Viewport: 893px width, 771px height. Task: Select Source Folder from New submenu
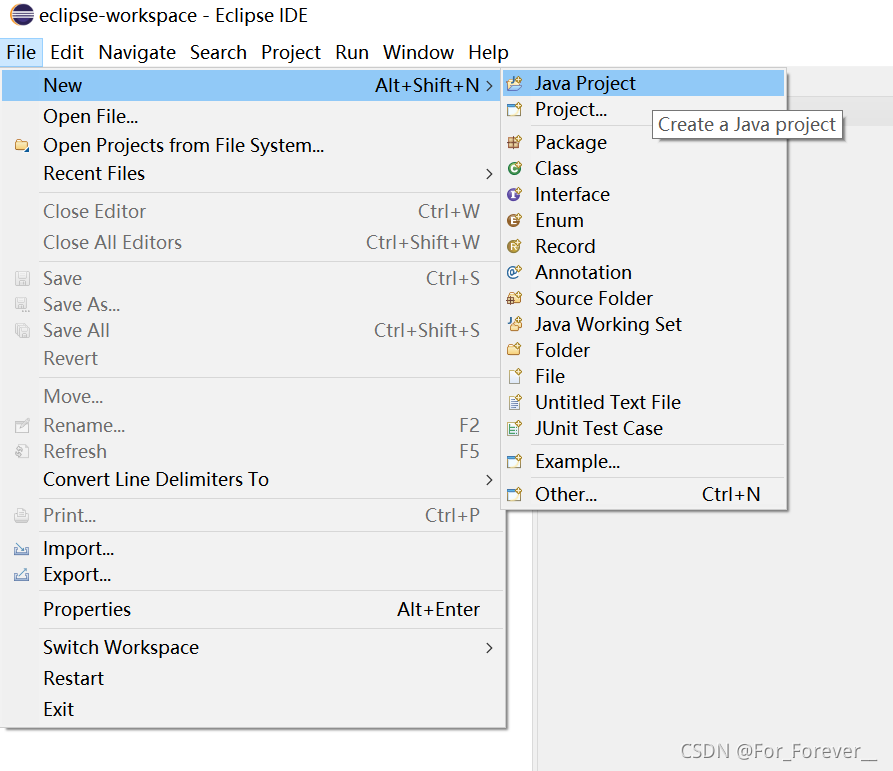(x=644, y=298)
